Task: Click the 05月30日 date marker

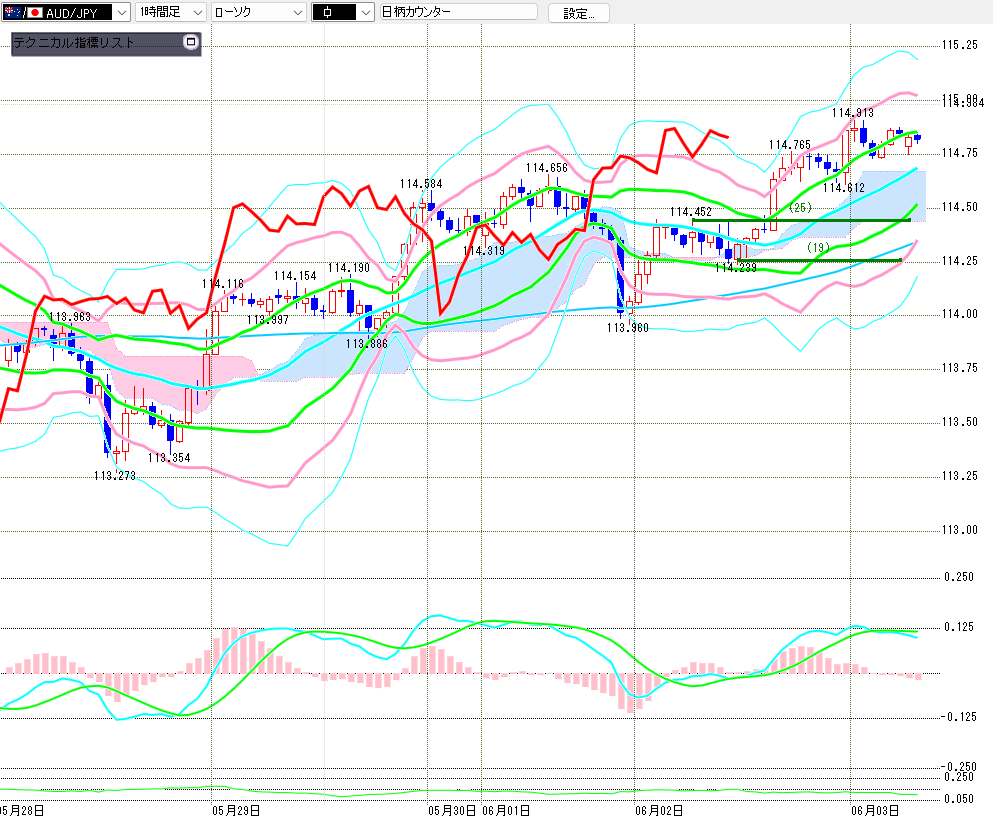Action: 452,811
